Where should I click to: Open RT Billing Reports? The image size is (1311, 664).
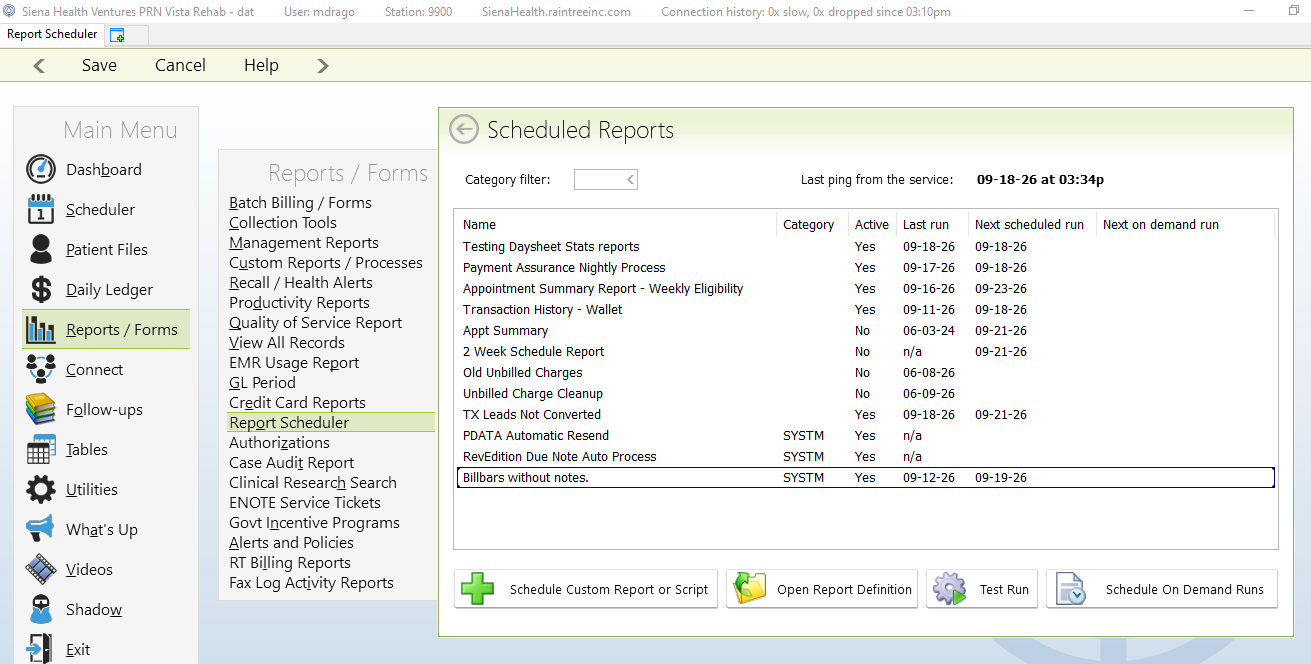coord(290,562)
